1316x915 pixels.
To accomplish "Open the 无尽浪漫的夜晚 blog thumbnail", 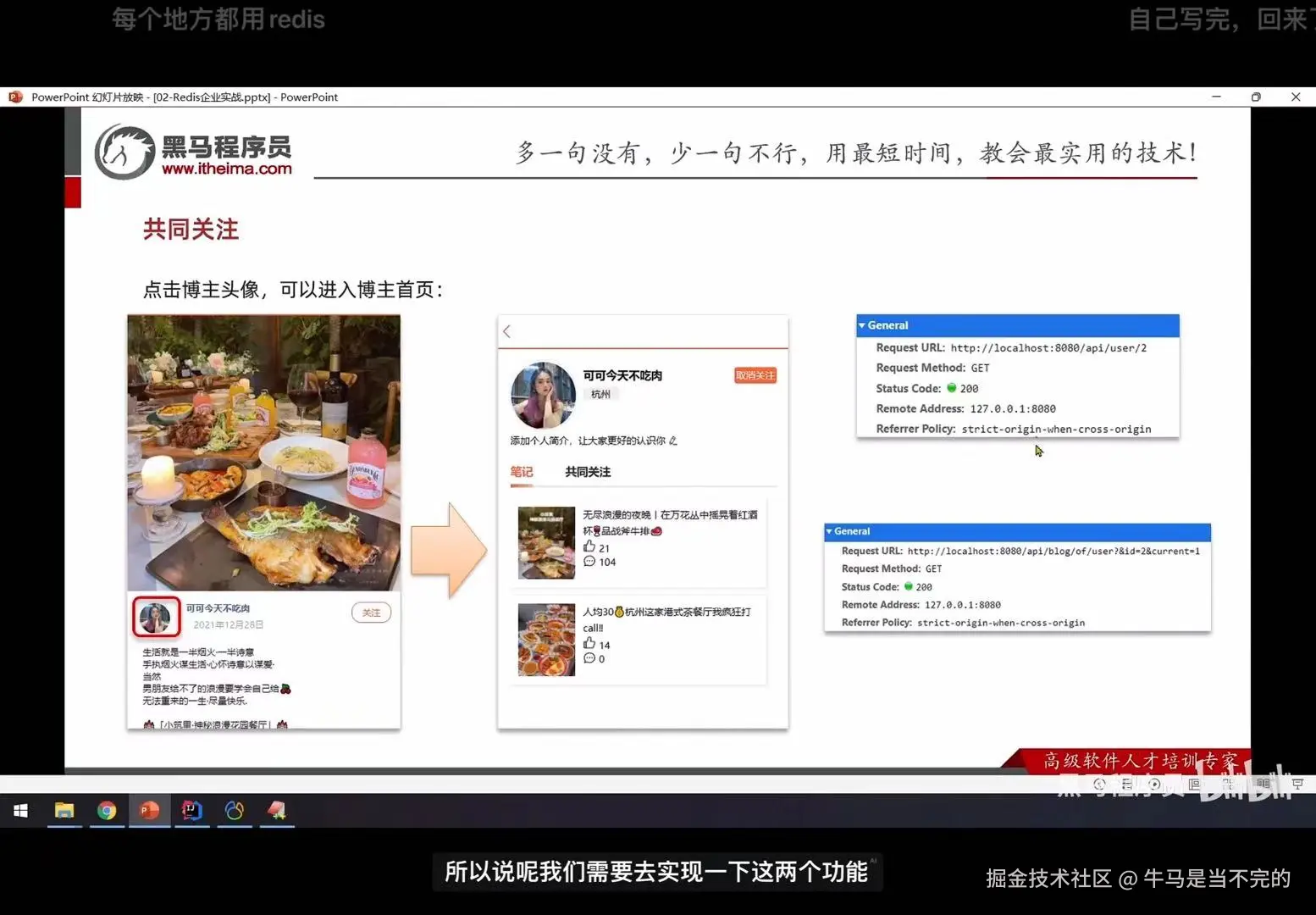I will coord(546,542).
